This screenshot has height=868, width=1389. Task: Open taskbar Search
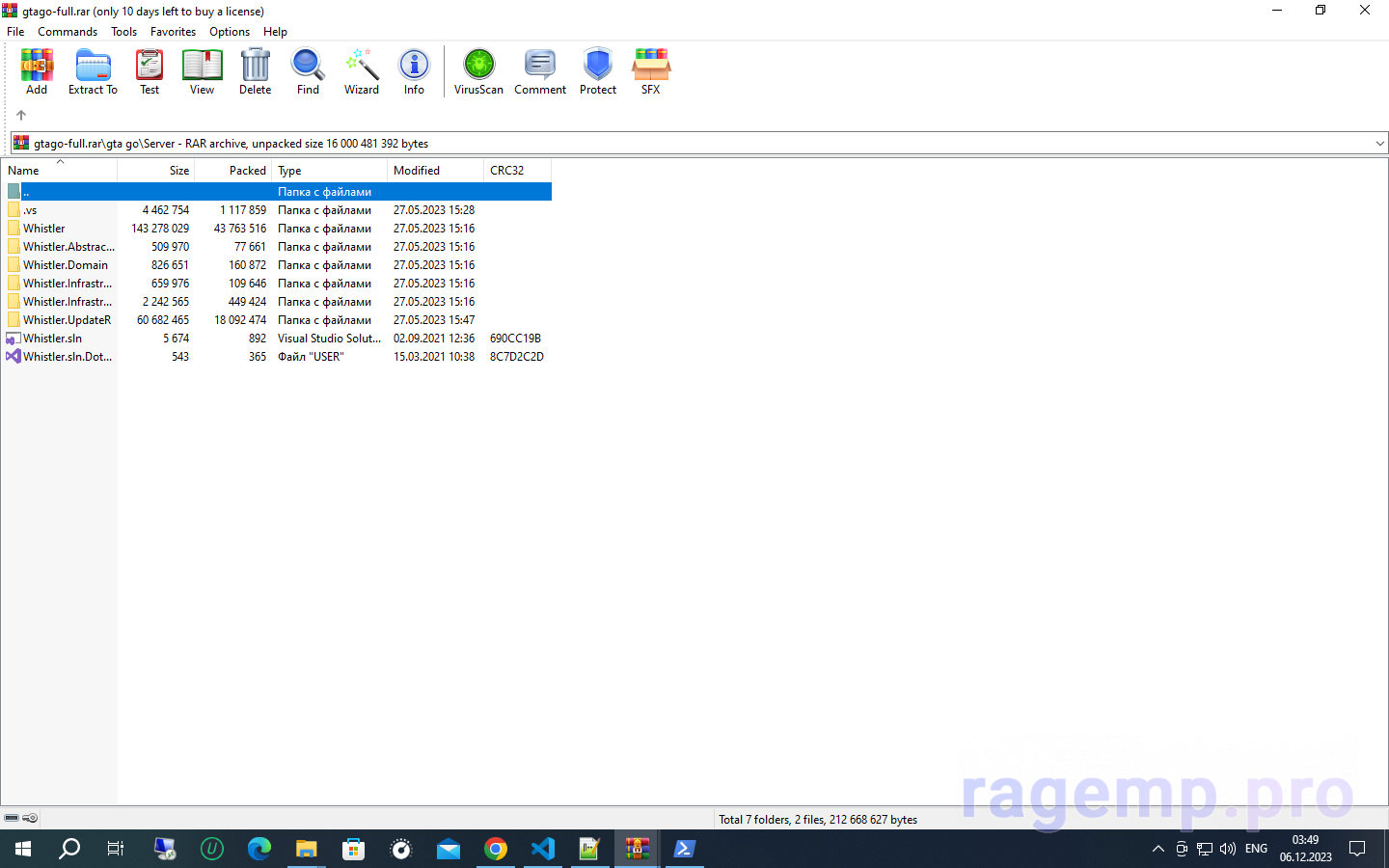pos(69,849)
